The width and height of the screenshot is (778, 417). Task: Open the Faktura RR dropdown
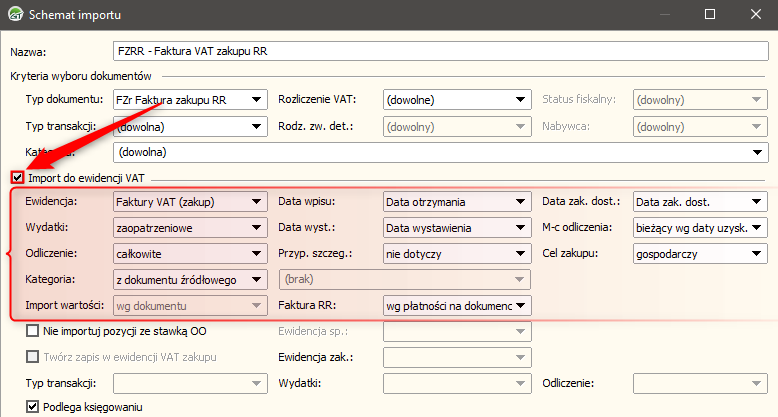click(x=521, y=305)
